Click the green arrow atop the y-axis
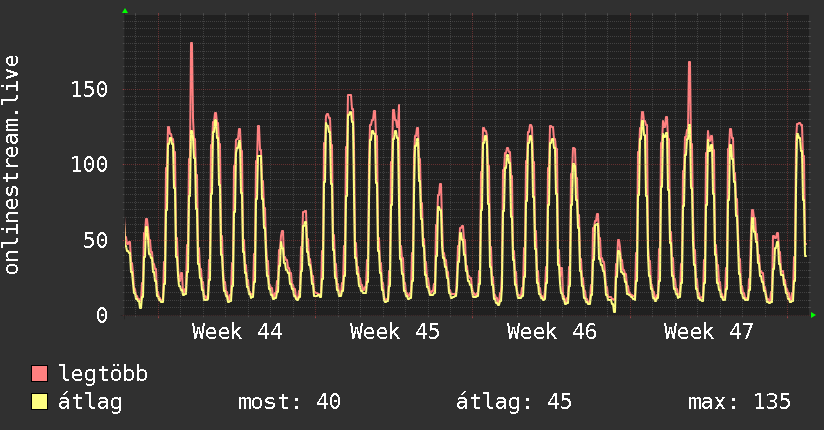The height and width of the screenshot is (430, 824). point(125,11)
